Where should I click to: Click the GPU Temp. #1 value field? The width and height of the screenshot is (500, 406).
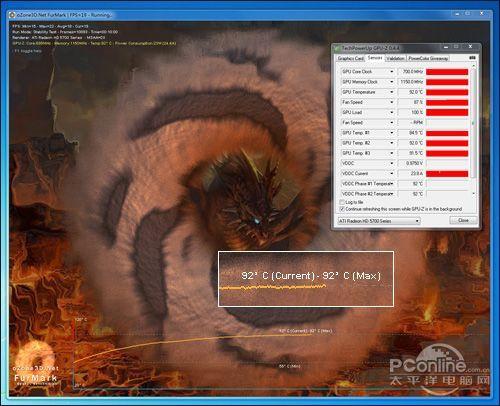[x=411, y=133]
